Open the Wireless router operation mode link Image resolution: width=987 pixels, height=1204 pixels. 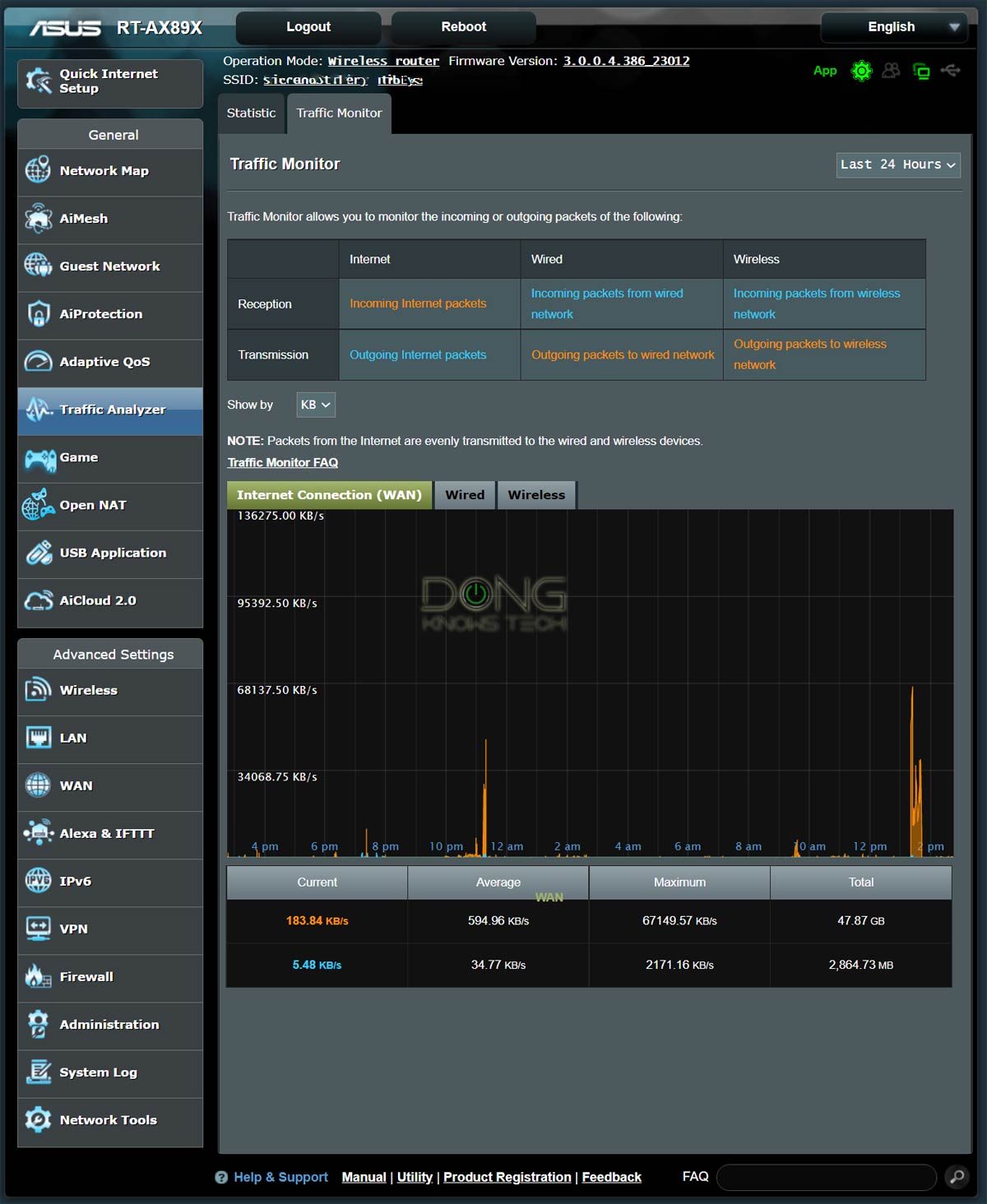coord(383,61)
